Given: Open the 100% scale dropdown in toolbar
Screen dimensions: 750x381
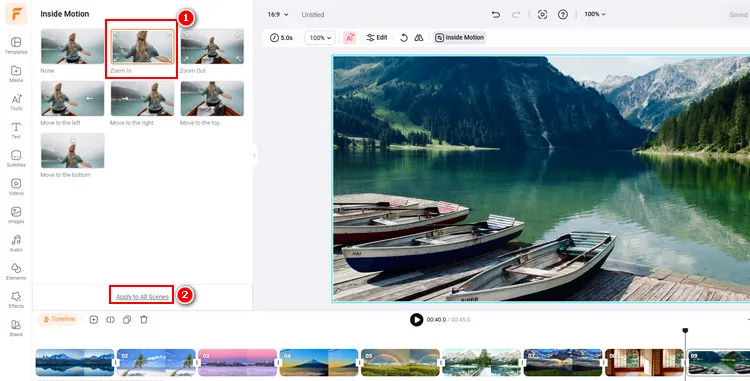Looking at the screenshot, I should coord(320,38).
